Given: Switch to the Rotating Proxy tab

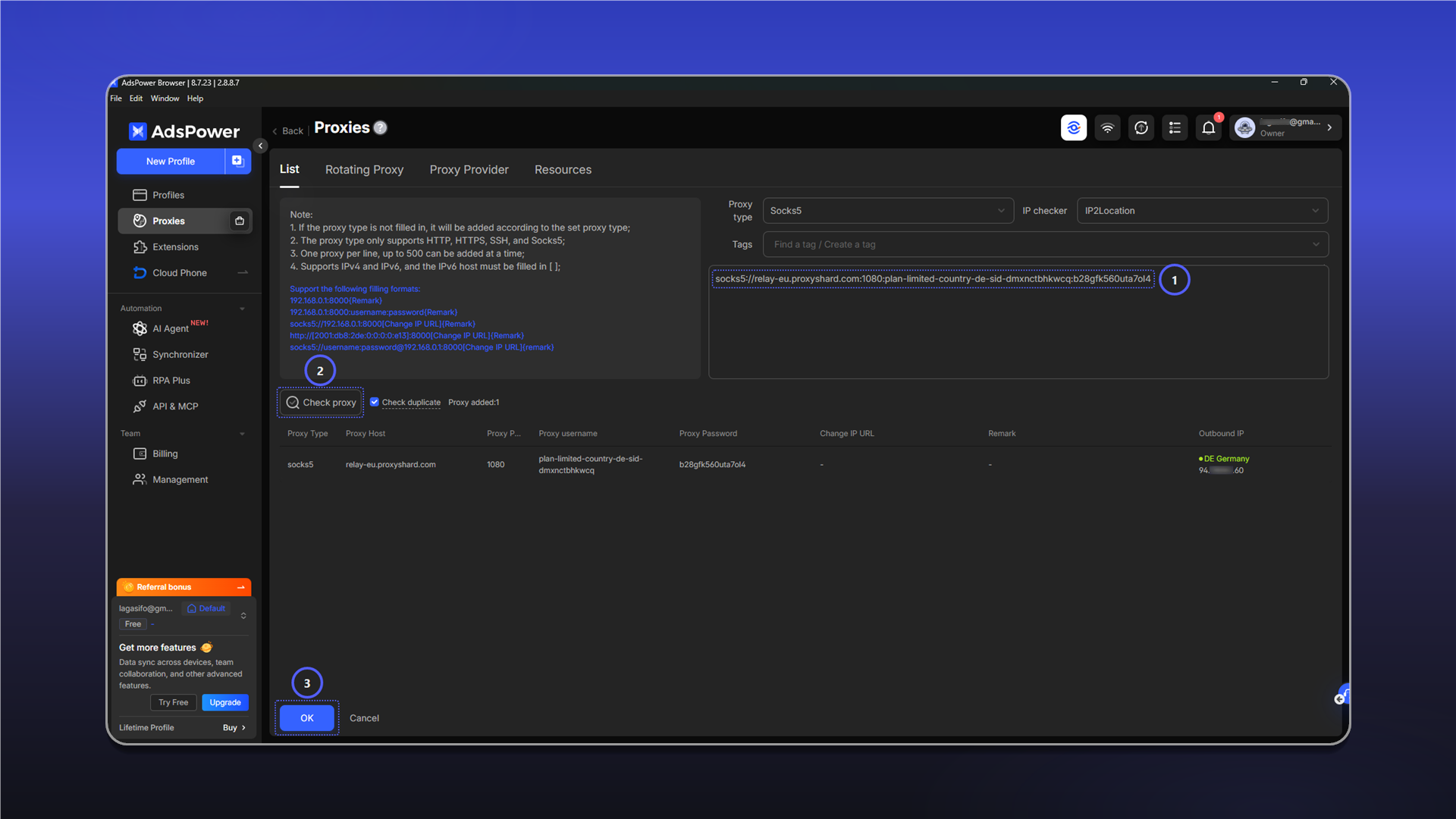Looking at the screenshot, I should click(x=364, y=170).
